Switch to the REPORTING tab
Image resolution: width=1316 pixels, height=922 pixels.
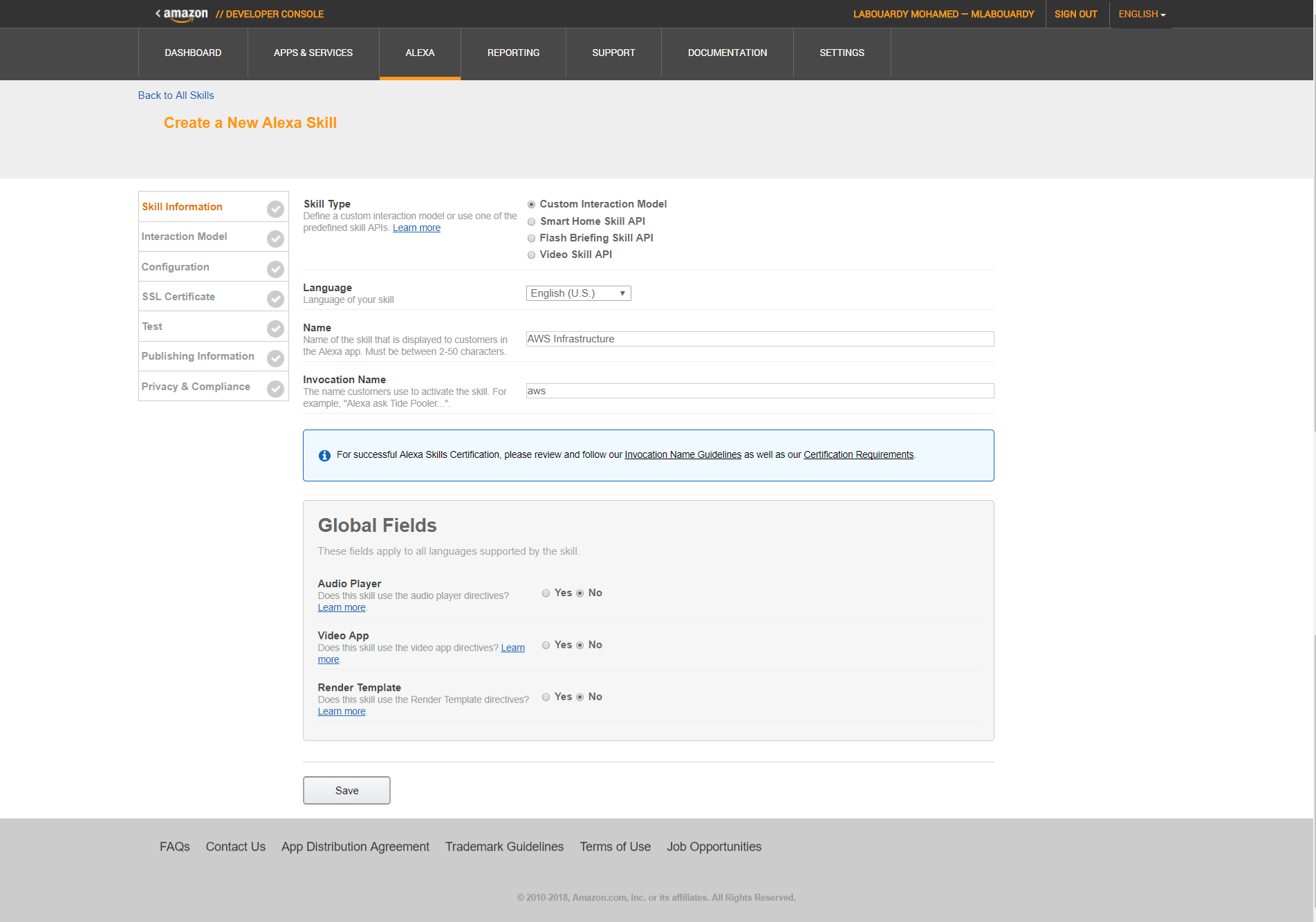(513, 53)
